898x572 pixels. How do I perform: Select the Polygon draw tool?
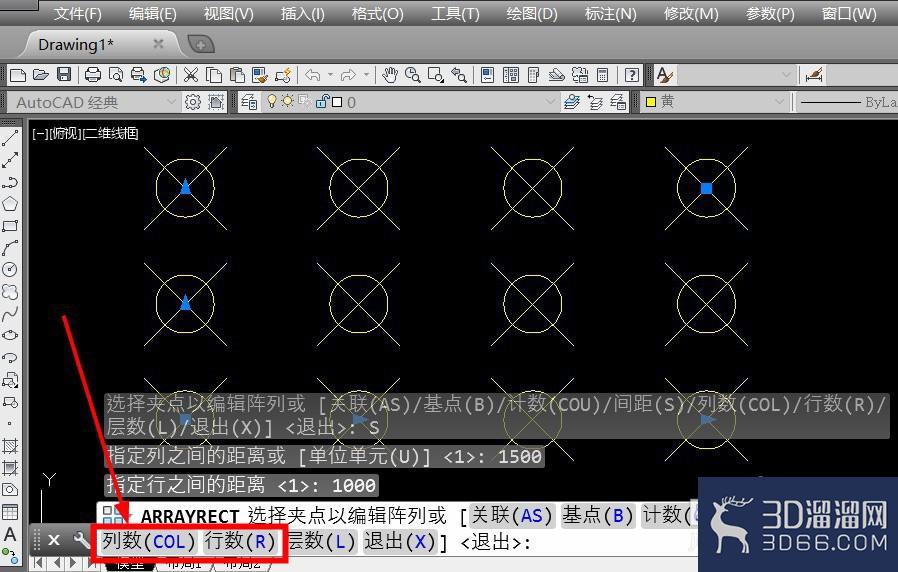click(10, 204)
